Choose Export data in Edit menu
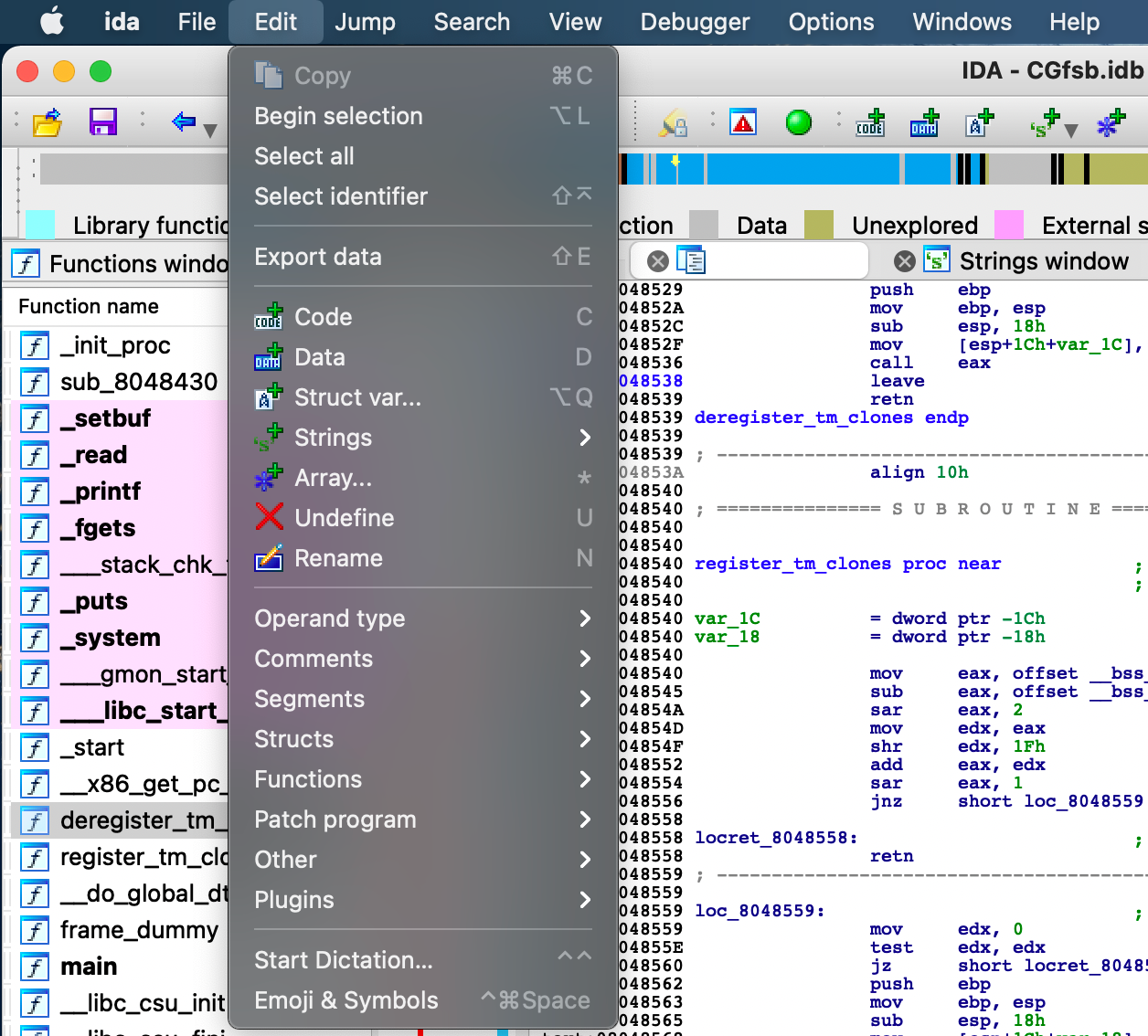This screenshot has width=1148, height=1036. 423,257
